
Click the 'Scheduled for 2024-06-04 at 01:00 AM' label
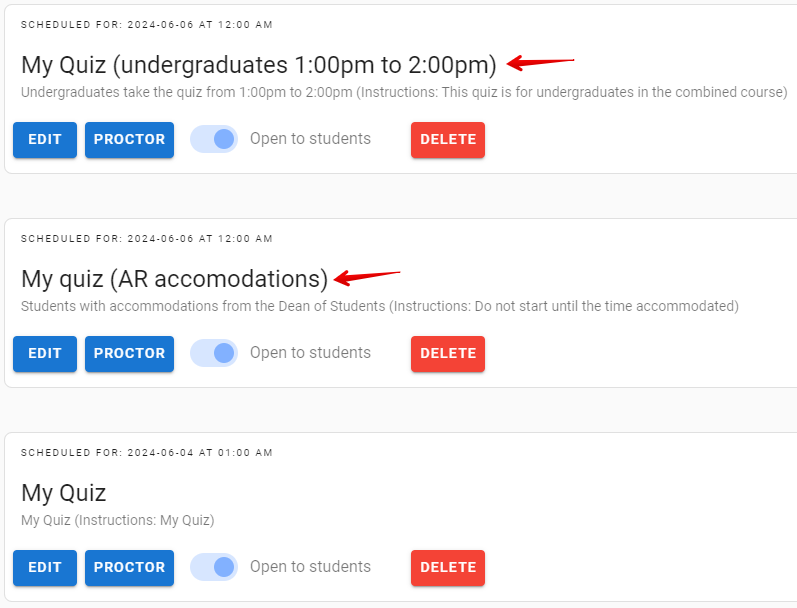(146, 453)
